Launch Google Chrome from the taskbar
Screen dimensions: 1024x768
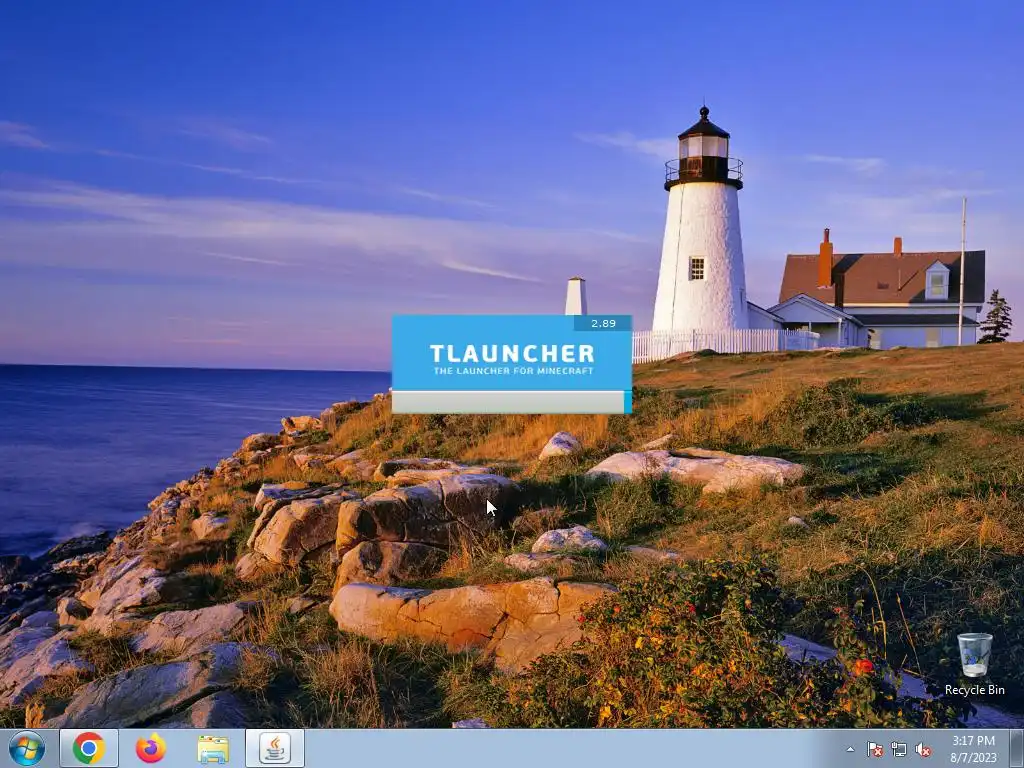(x=89, y=748)
